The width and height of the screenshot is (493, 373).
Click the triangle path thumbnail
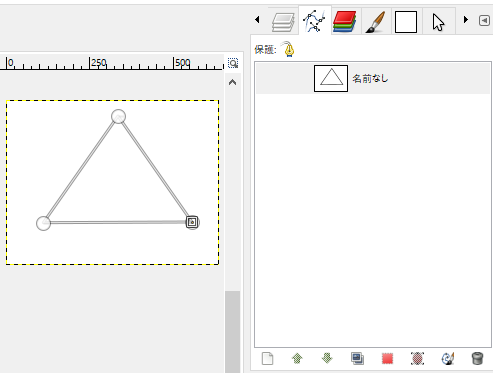pos(331,78)
